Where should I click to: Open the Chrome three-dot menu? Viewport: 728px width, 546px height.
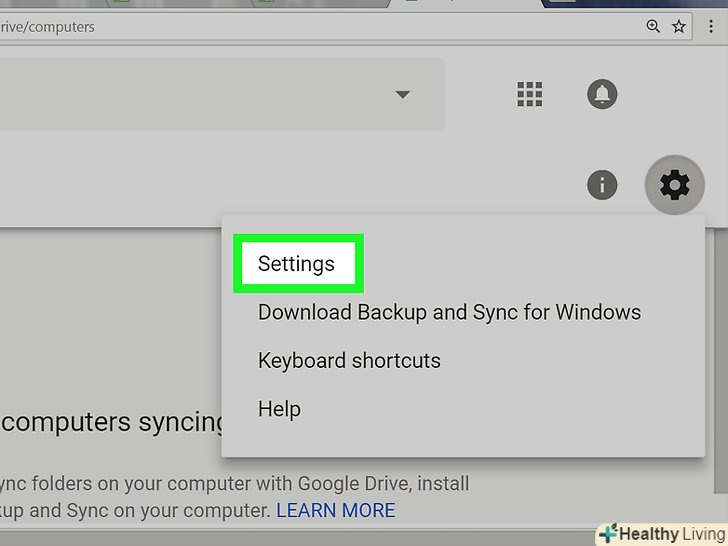pyautogui.click(x=712, y=27)
